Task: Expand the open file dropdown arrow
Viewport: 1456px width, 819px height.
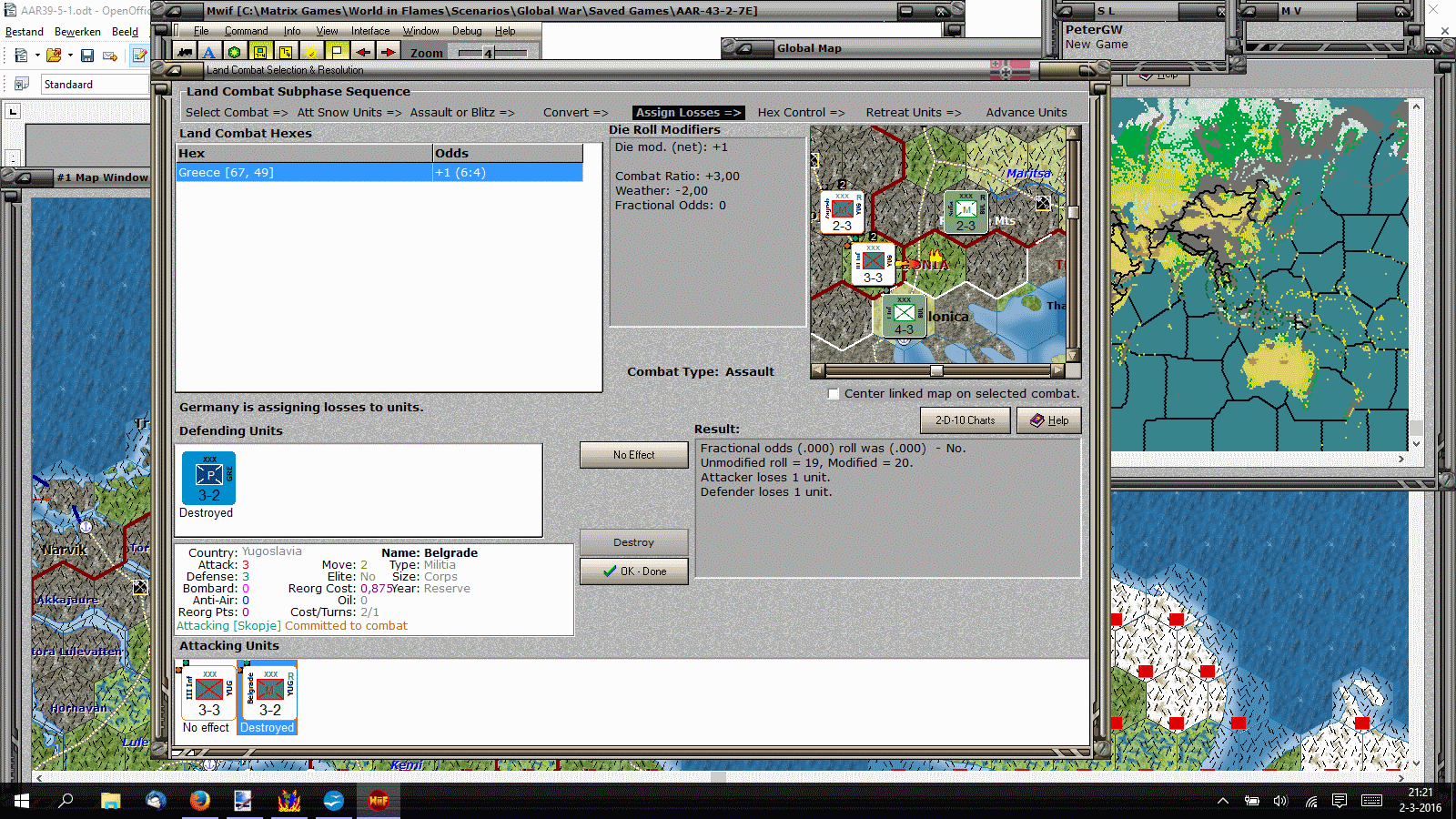Action: coord(70,56)
